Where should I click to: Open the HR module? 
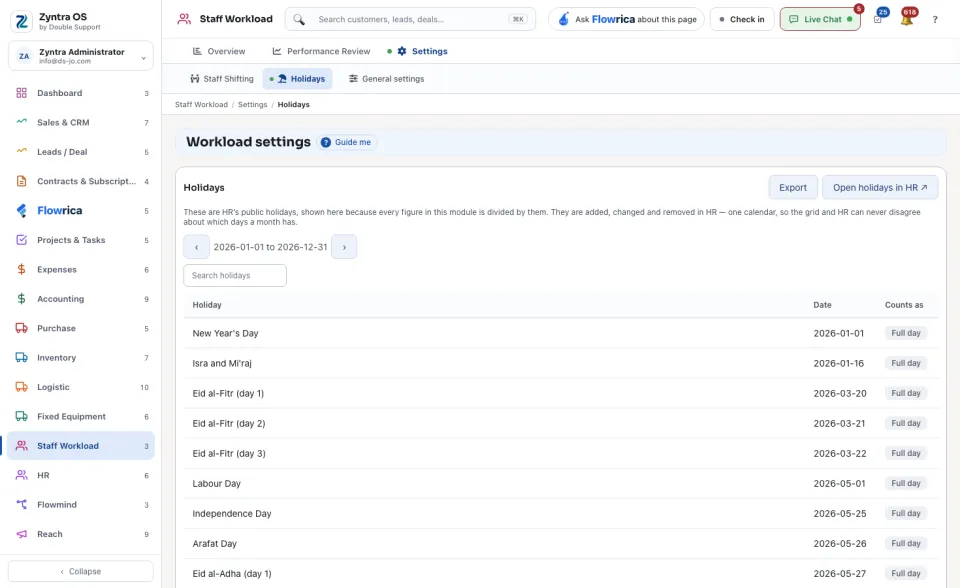(x=81, y=475)
